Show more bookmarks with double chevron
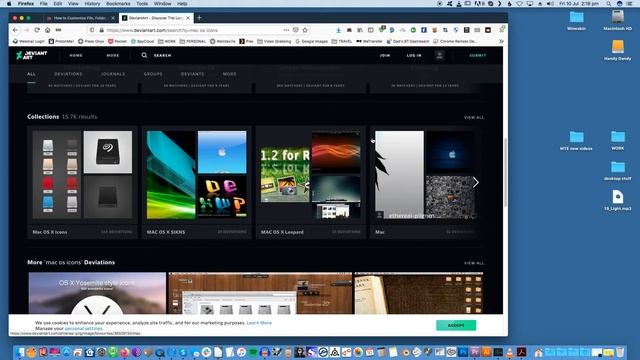Screen dimensions: 640x360 coord(501,41)
